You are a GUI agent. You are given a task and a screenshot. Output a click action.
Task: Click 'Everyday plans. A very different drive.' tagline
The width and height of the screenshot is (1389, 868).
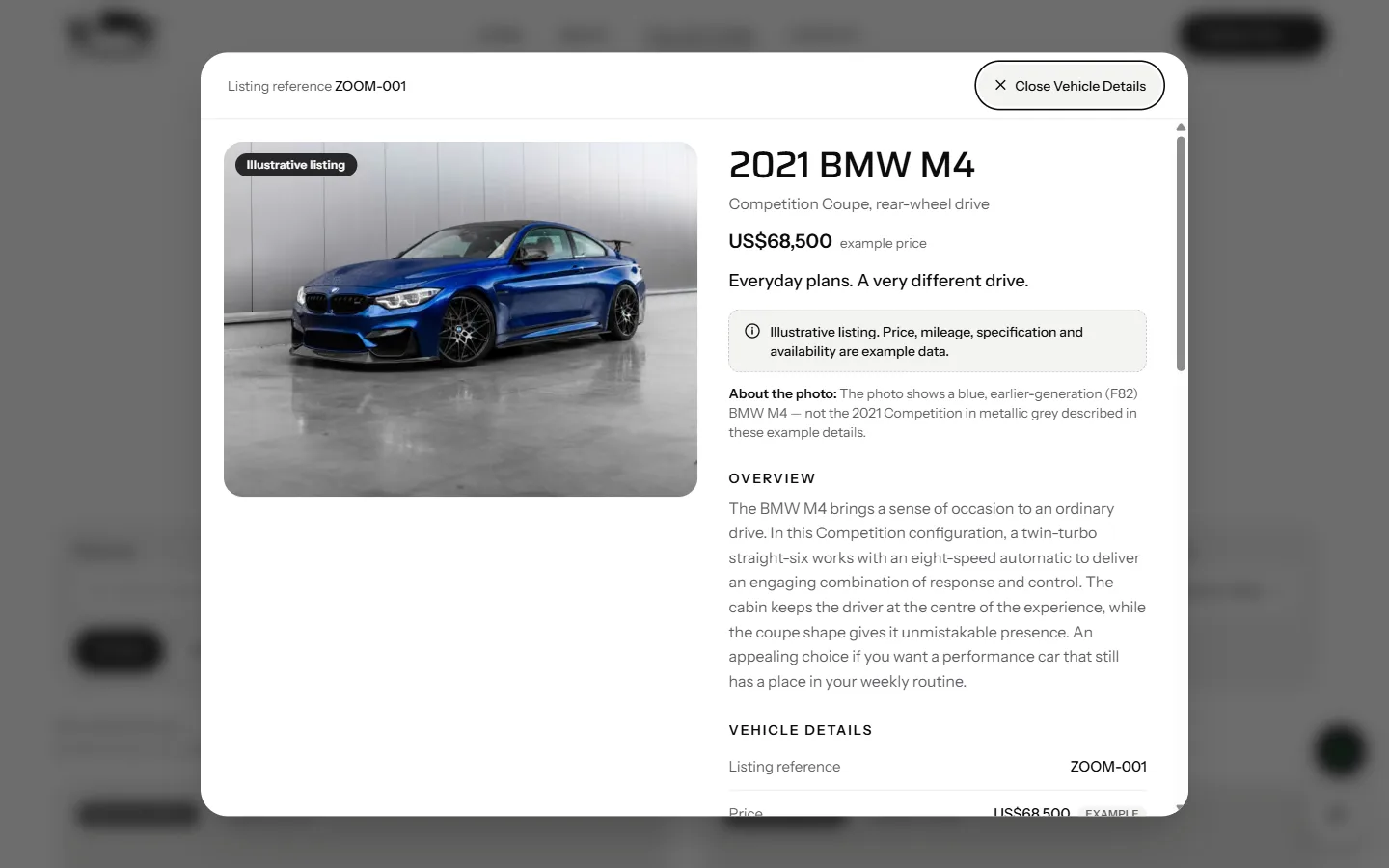pos(878,281)
